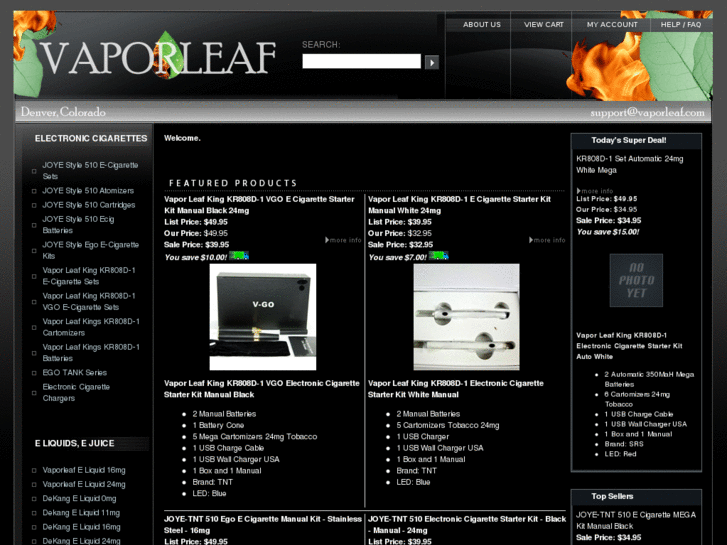
Task: Open JOYE Style 510 Ecig Batteries category
Action: click(78, 224)
